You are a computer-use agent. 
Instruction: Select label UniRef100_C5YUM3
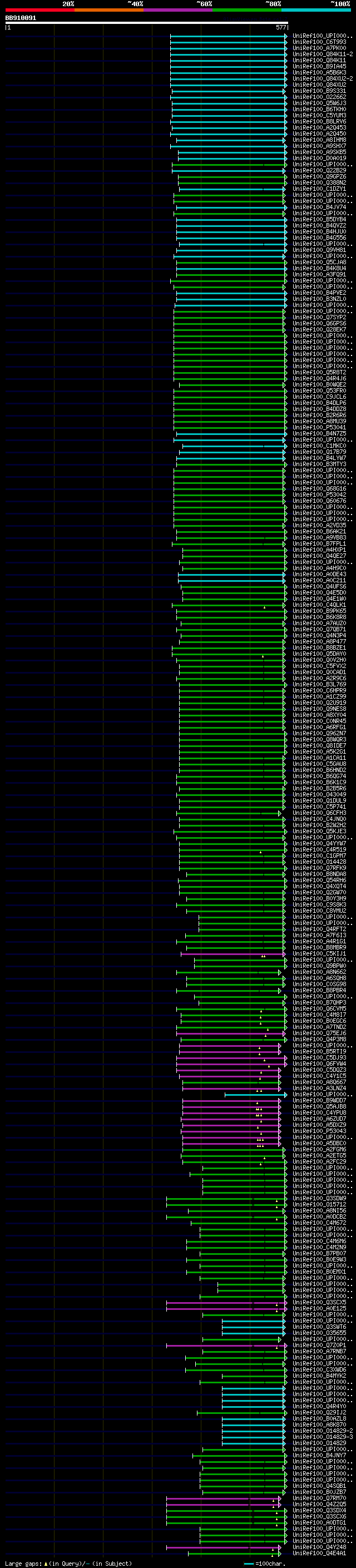point(319,115)
